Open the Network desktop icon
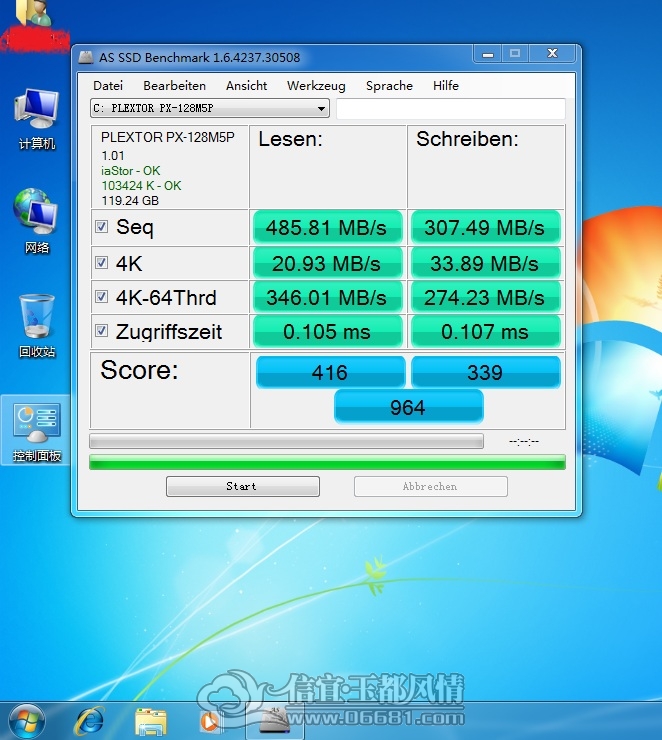Viewport: 662px width, 740px height. [x=37, y=221]
